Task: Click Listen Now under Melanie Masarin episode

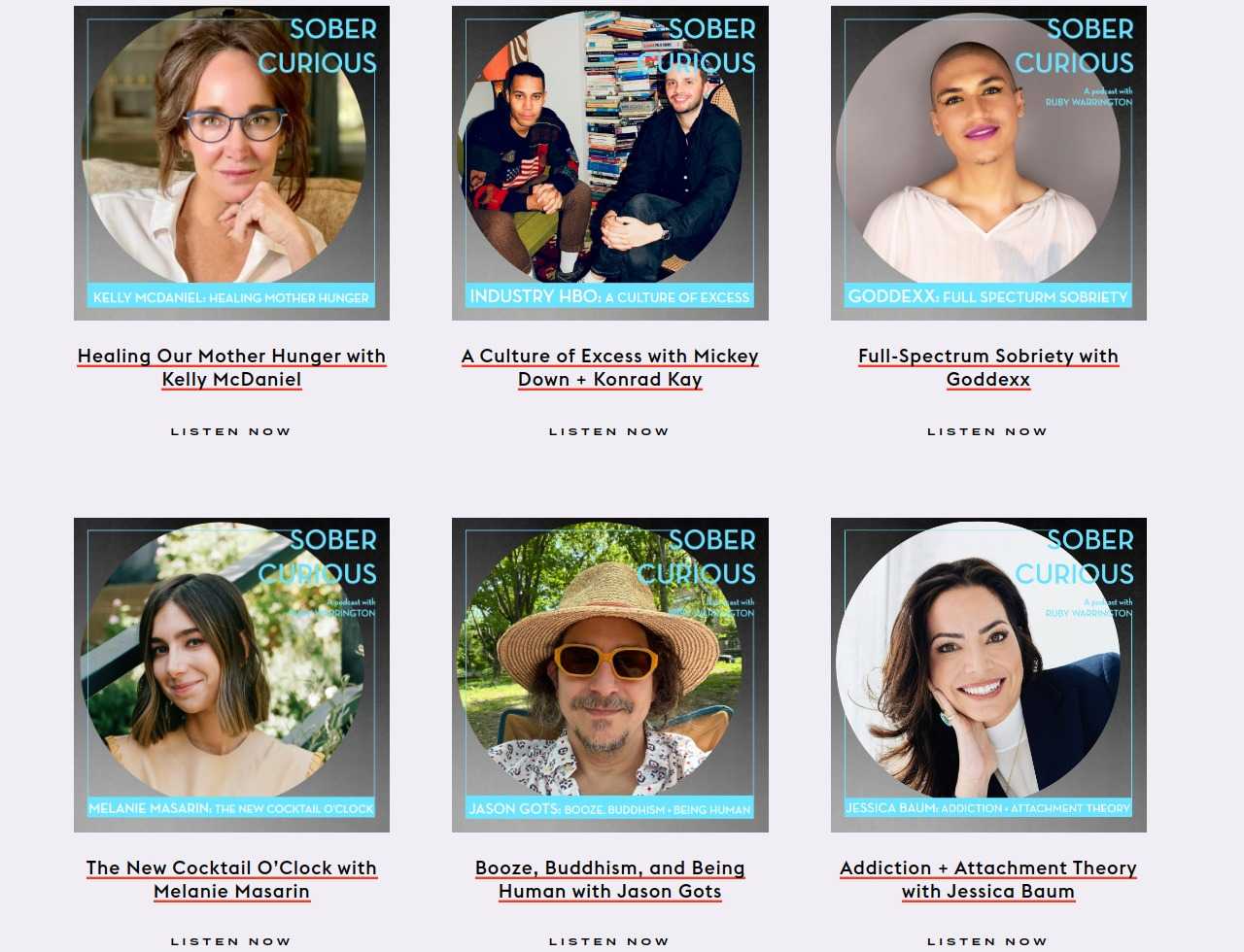Action: coord(231,941)
